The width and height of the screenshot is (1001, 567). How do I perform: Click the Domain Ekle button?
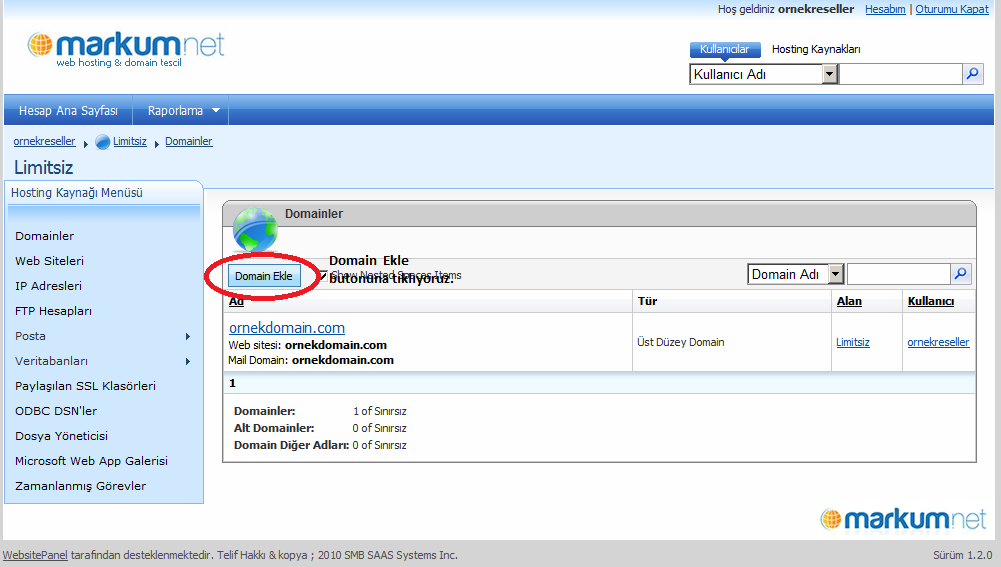264,276
